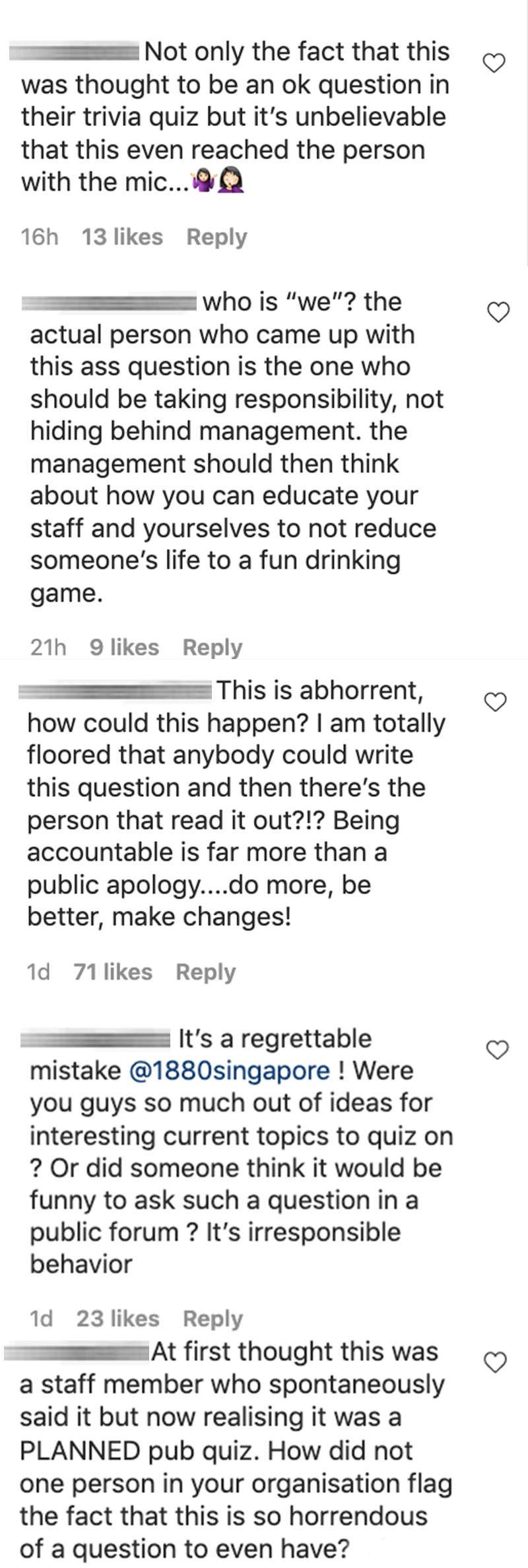This screenshot has height=1568, width=528.
Task: Reply to the 16h old comment
Action: point(216,237)
